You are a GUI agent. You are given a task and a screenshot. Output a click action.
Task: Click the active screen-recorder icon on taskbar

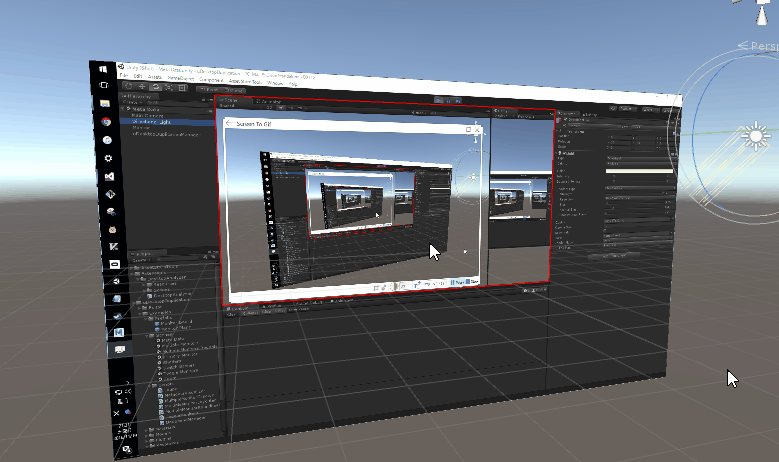120,349
